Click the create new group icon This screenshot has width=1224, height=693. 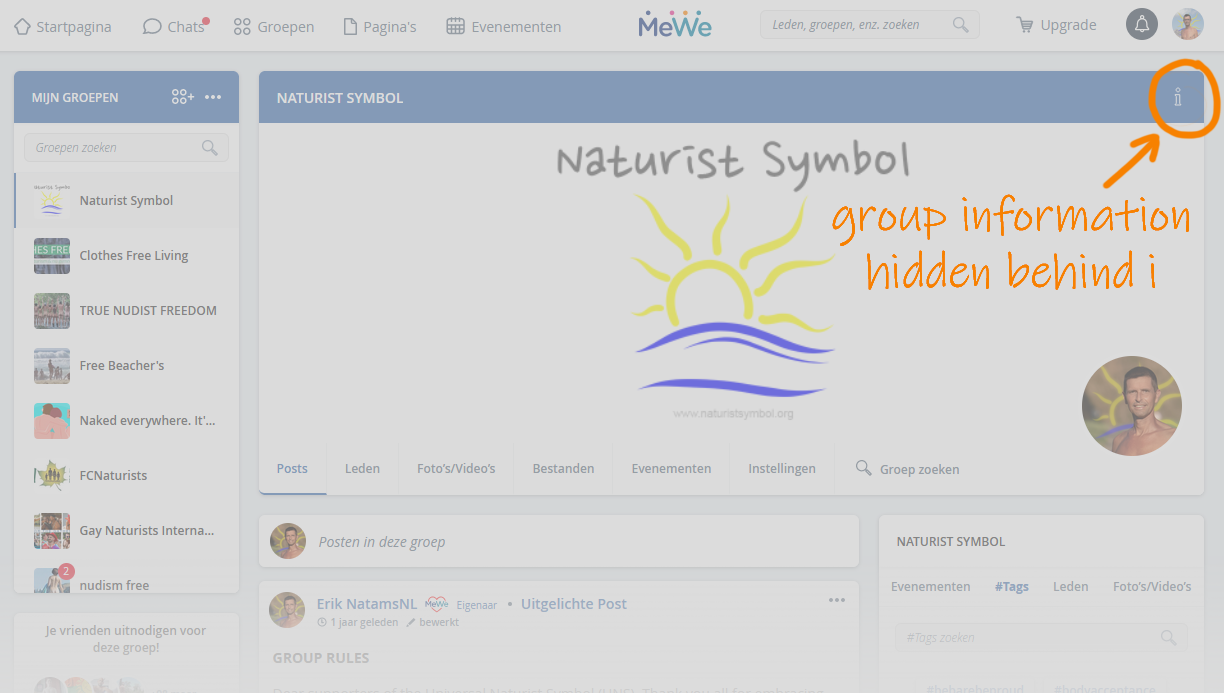tap(182, 97)
